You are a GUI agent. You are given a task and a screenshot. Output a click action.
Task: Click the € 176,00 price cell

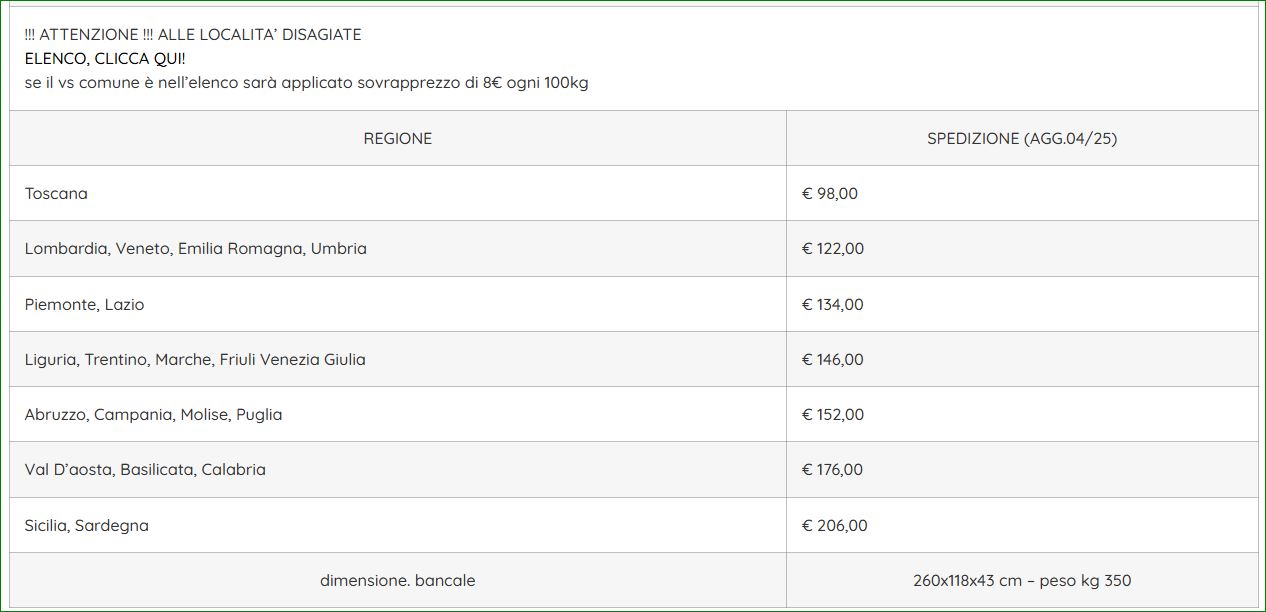tap(1022, 469)
